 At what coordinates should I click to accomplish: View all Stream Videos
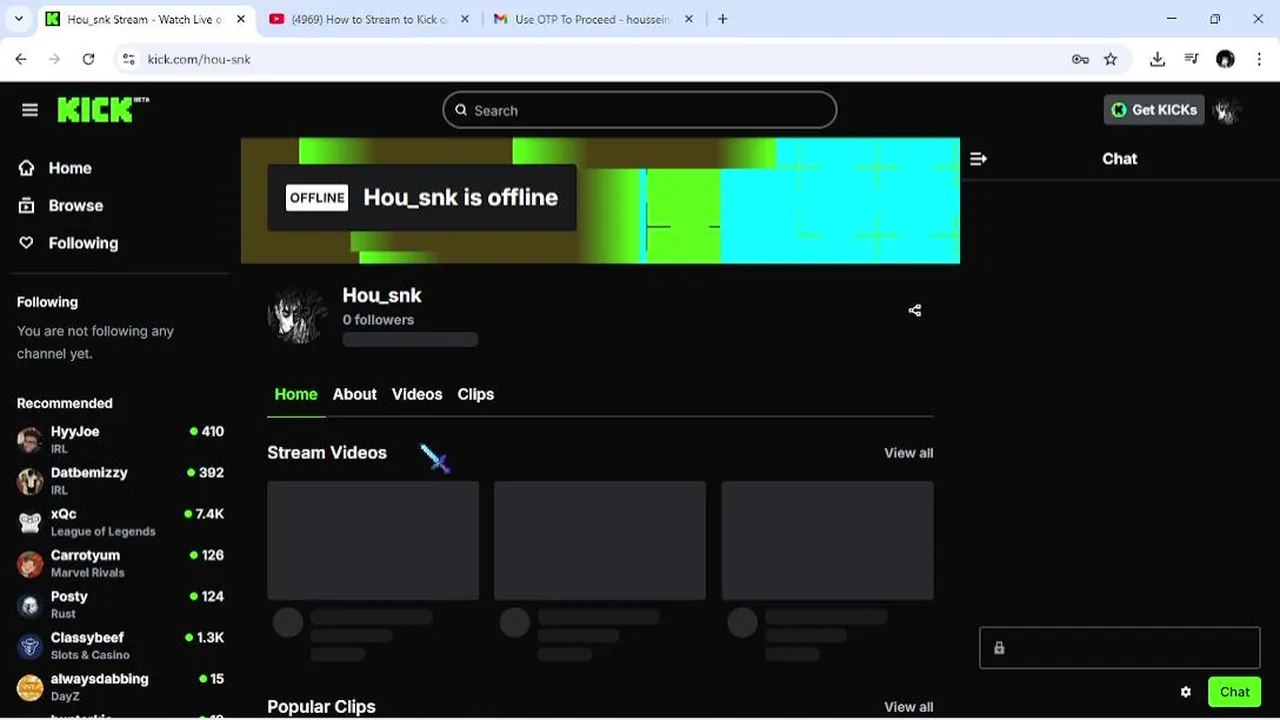pyautogui.click(x=908, y=453)
